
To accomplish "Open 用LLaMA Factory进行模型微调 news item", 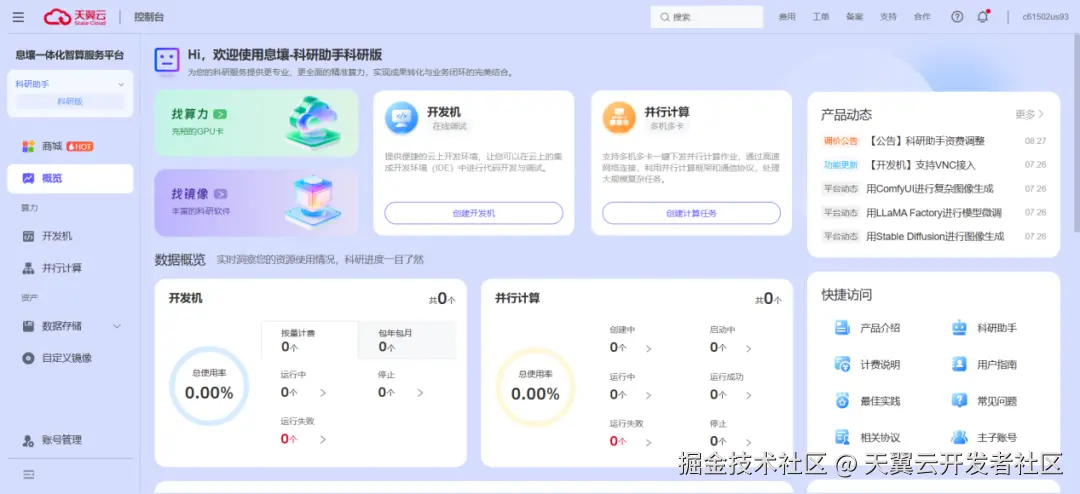I will (x=934, y=213).
